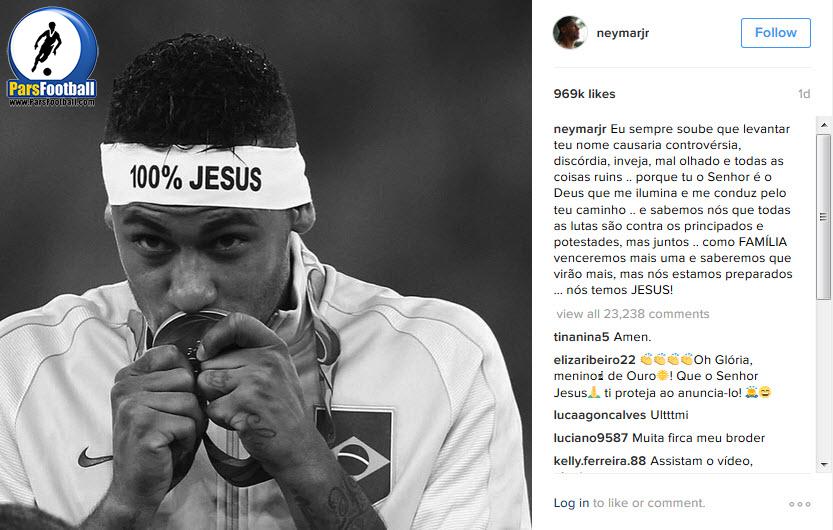Open the kelly.ferreira.88 commenter profile
Screen dimensions: 833x530
click(x=600, y=461)
